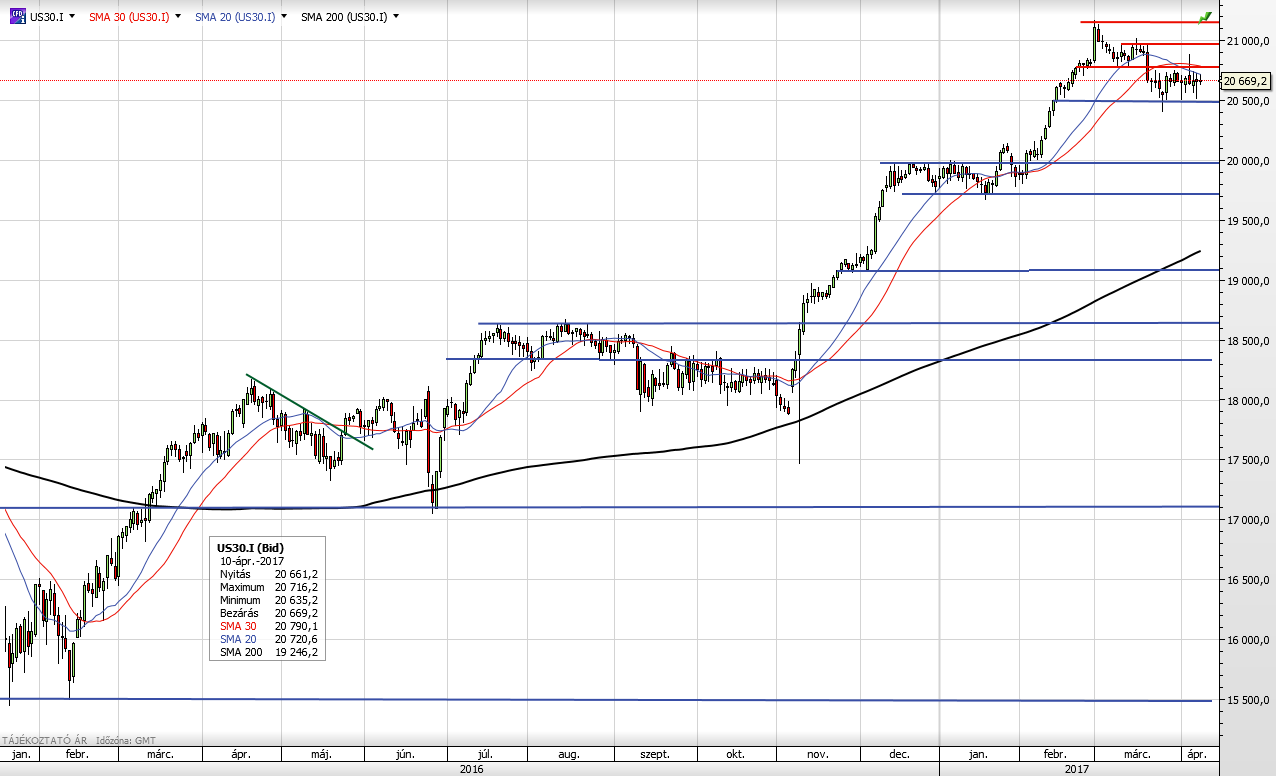Open the SMA 20 (US30.I) indicator dropdown

pos(285,17)
